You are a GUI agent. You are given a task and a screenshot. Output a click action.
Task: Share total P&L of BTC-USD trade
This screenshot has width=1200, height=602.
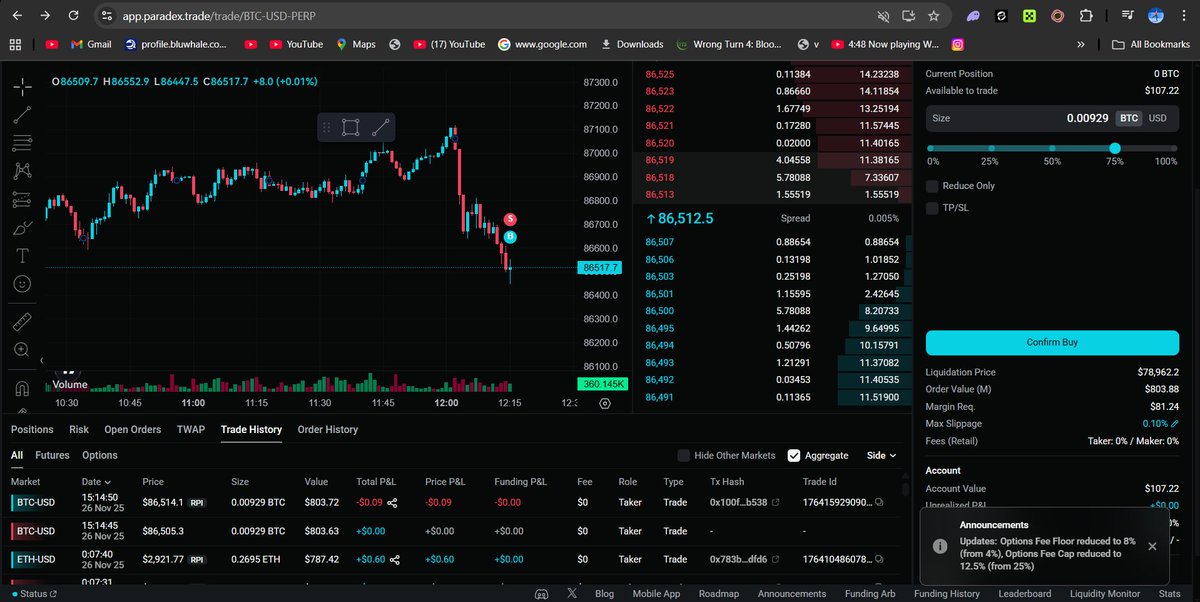[x=393, y=503]
